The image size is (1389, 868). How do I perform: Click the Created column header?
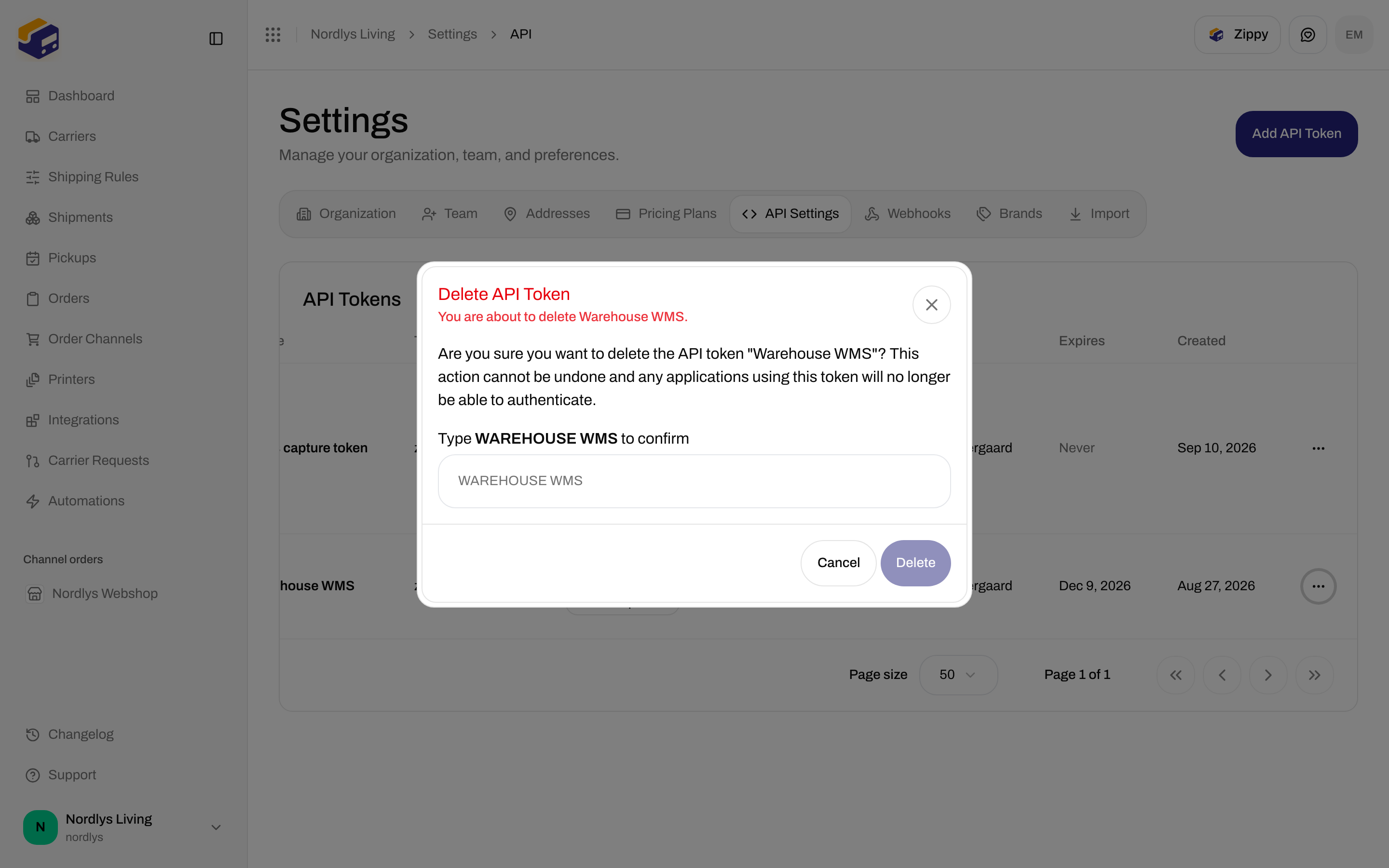[x=1201, y=341]
